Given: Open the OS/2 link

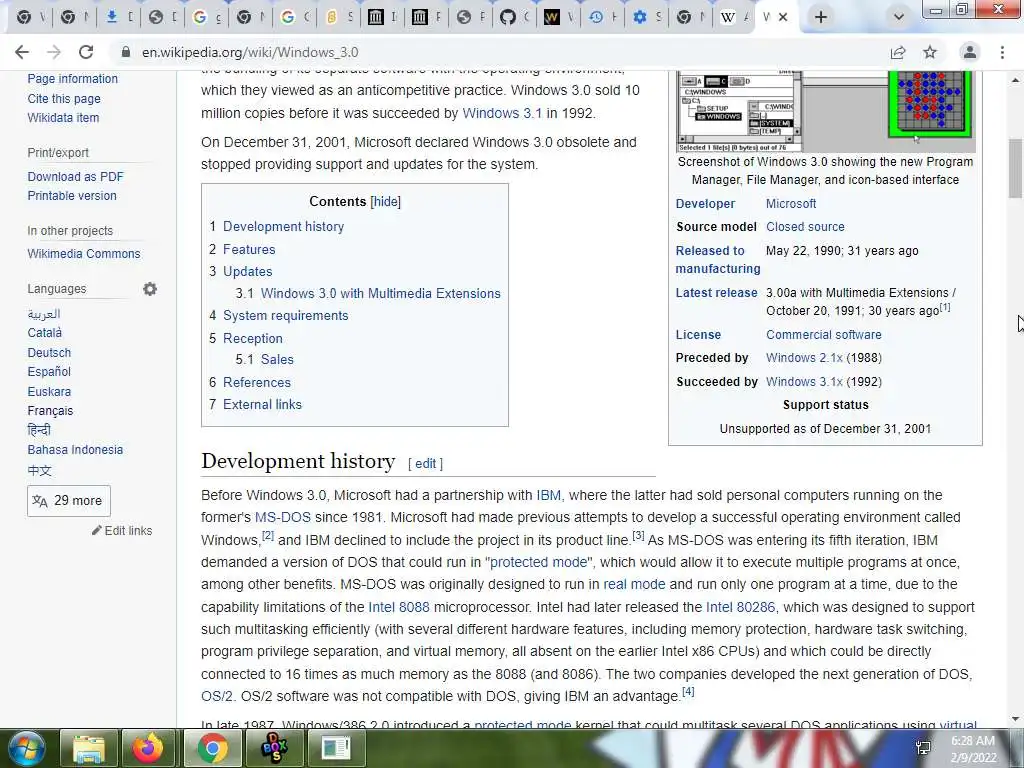Looking at the screenshot, I should click(217, 697).
